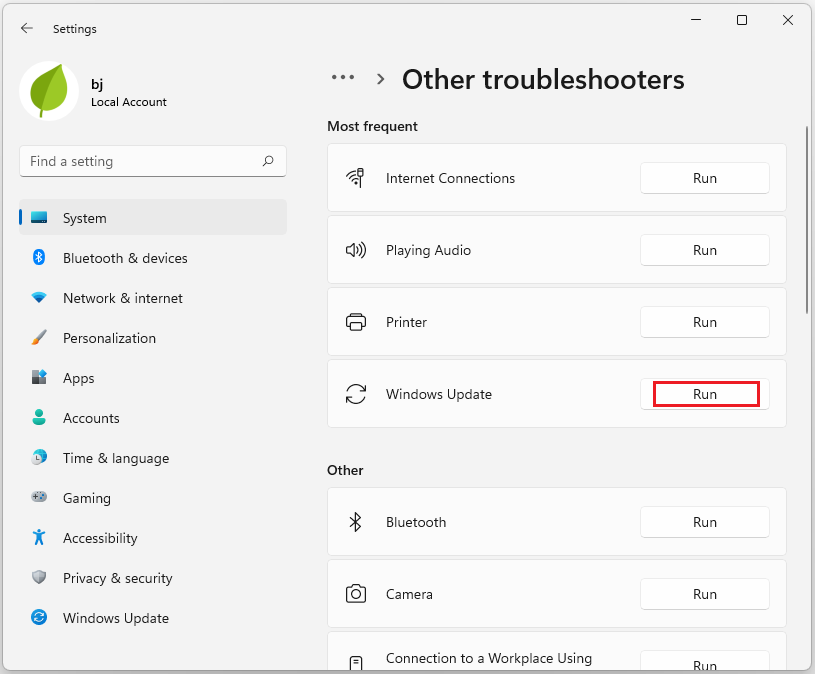Viewport: 815px width, 674px height.
Task: Open Gaming label in sidebar
Action: 87,498
